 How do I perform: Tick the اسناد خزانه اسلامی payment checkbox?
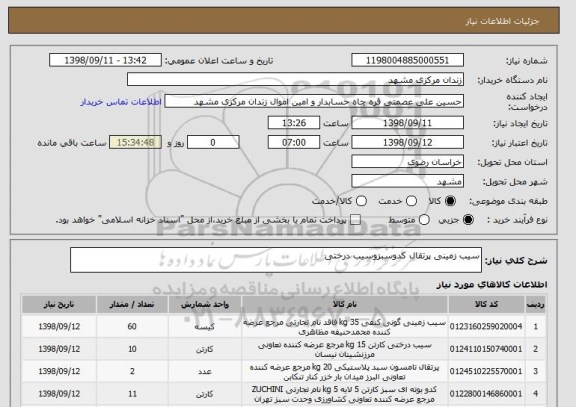coord(355,220)
